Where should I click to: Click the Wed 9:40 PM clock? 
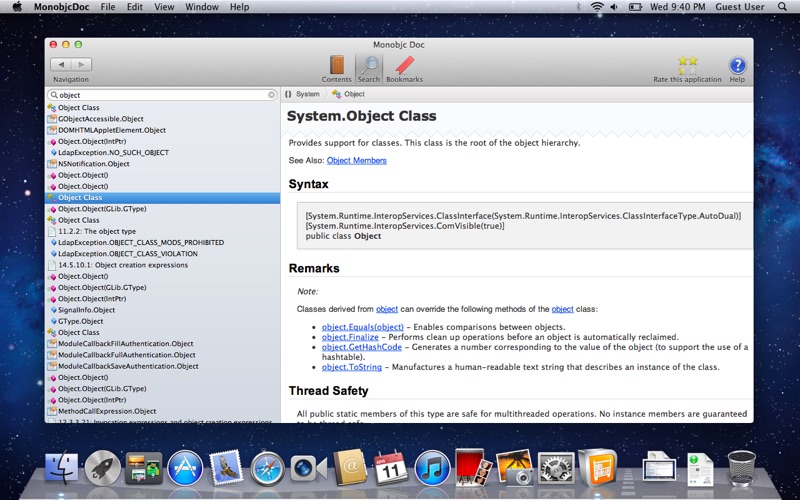tap(678, 7)
